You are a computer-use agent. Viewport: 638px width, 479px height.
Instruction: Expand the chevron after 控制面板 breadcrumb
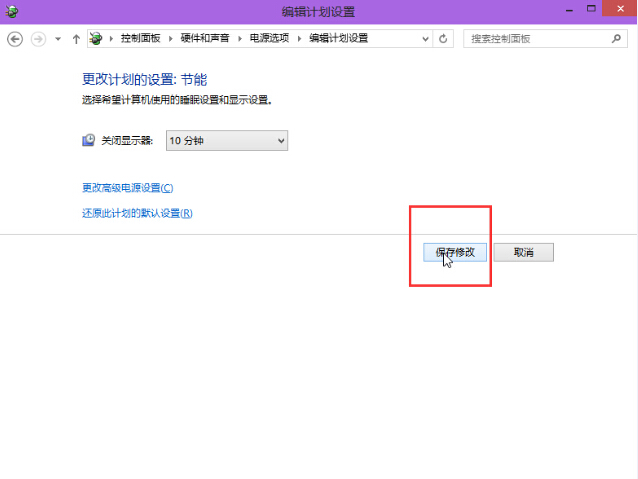tap(172, 39)
